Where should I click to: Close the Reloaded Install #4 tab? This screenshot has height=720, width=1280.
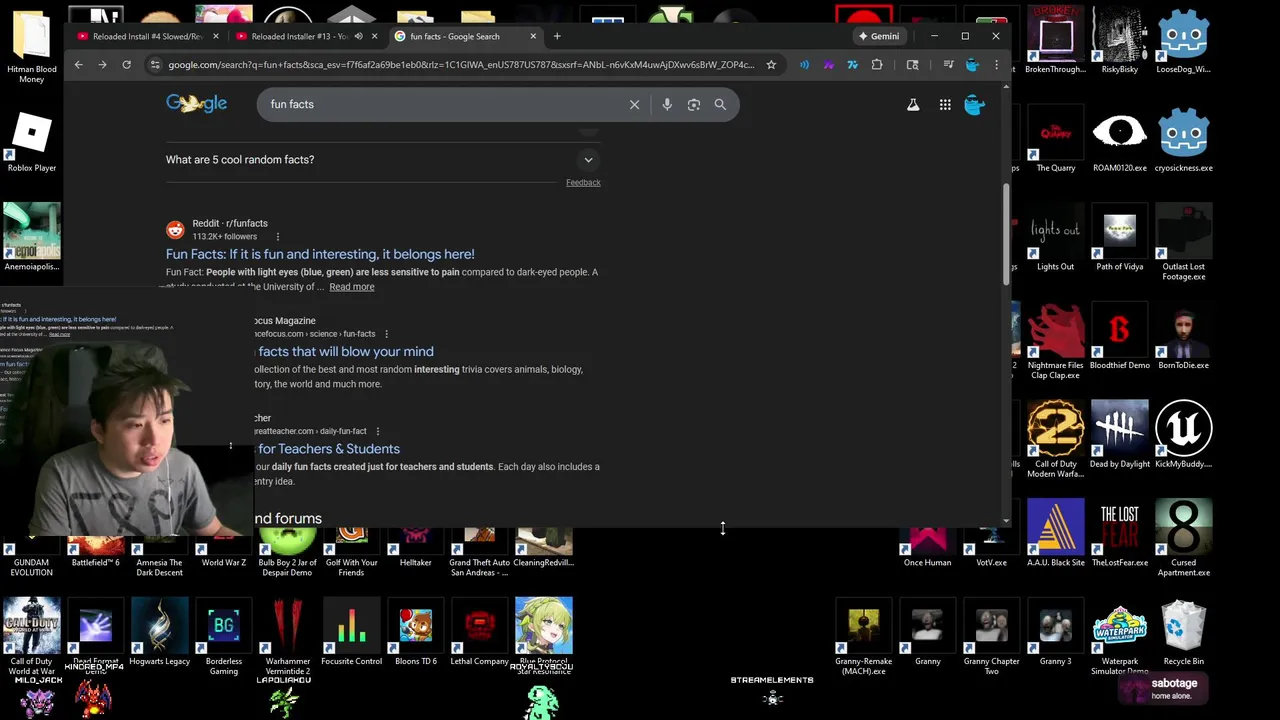click(216, 36)
